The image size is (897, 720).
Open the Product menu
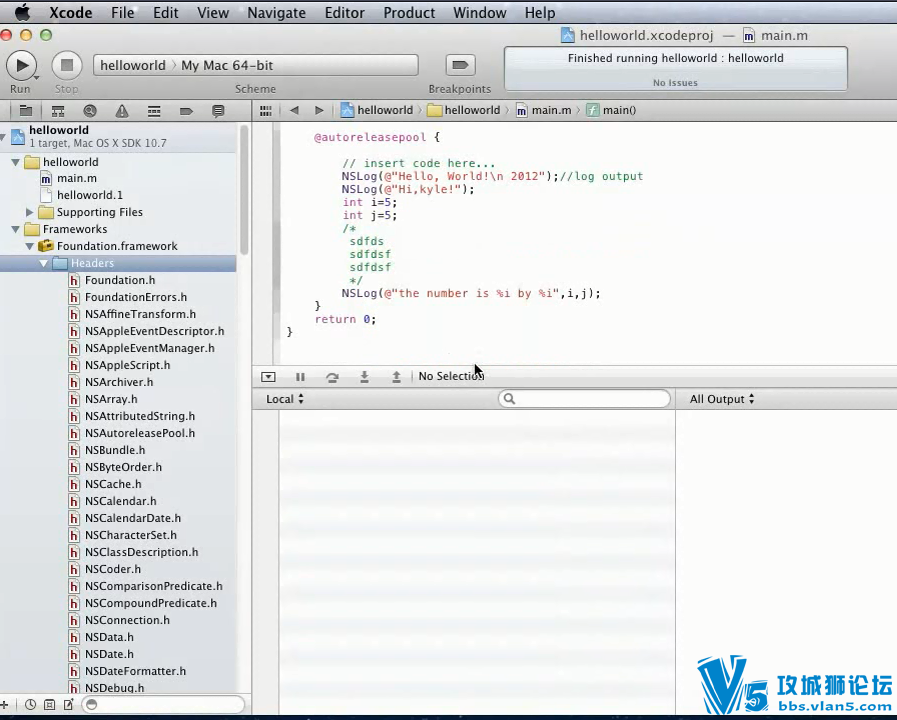point(409,13)
